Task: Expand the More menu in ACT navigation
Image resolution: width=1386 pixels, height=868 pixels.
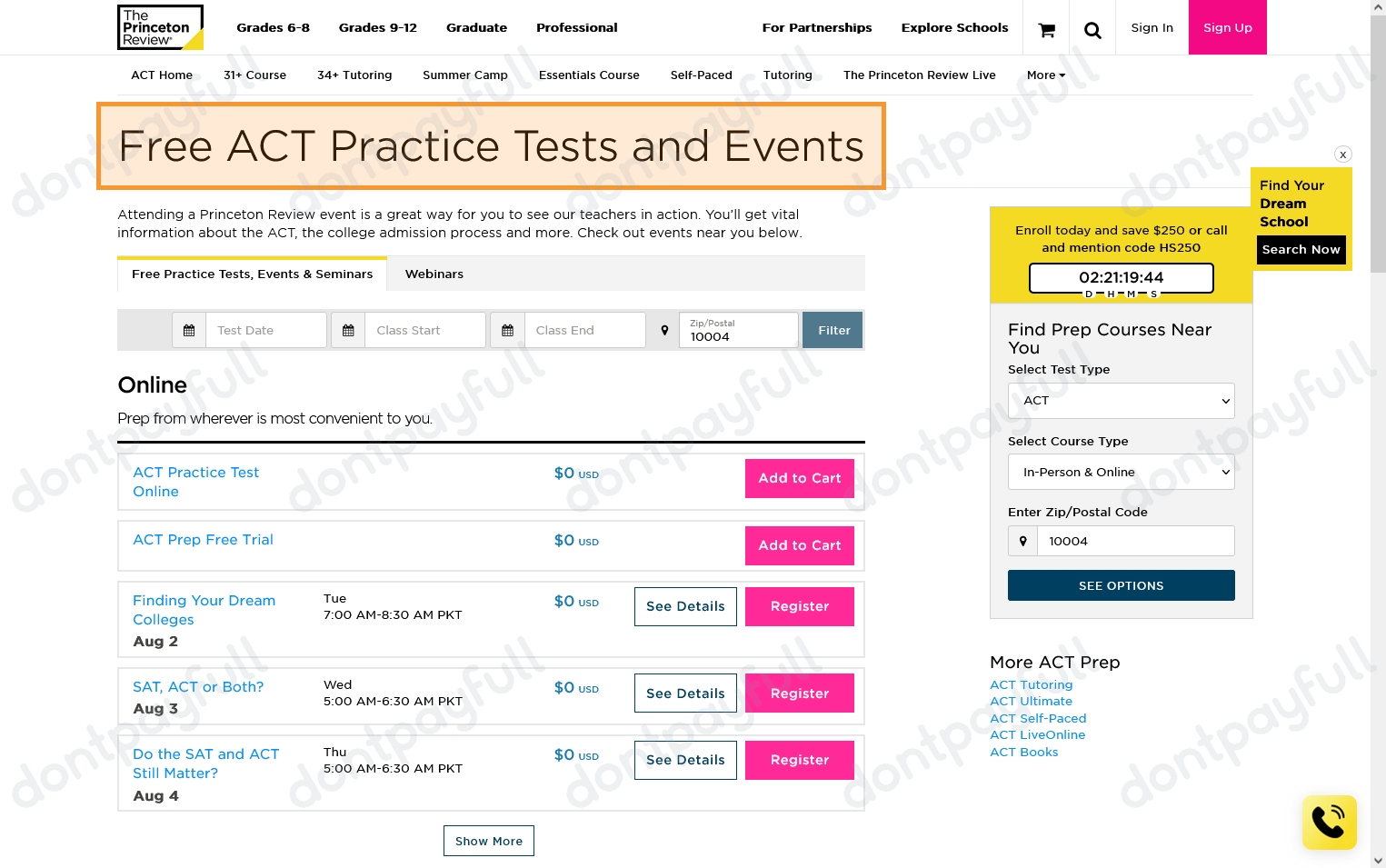Action: tap(1046, 75)
